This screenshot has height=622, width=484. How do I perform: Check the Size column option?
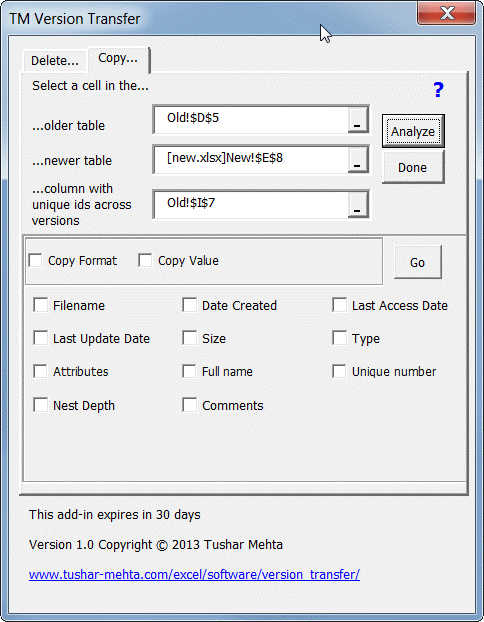[x=190, y=338]
